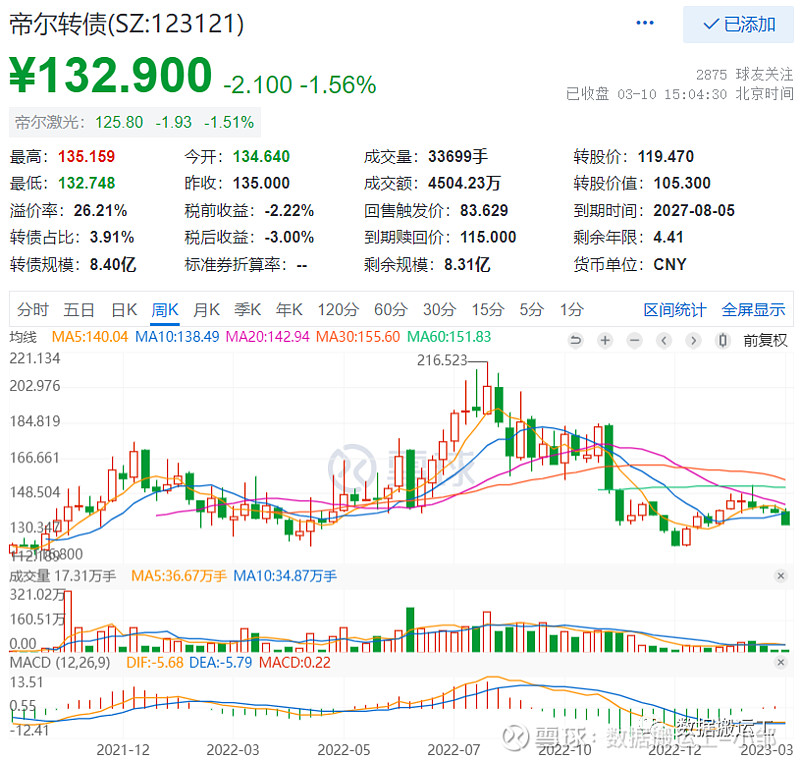Click the 货币单位 value CNY
Screen dimensions: 800x763
pyautogui.click(x=670, y=264)
